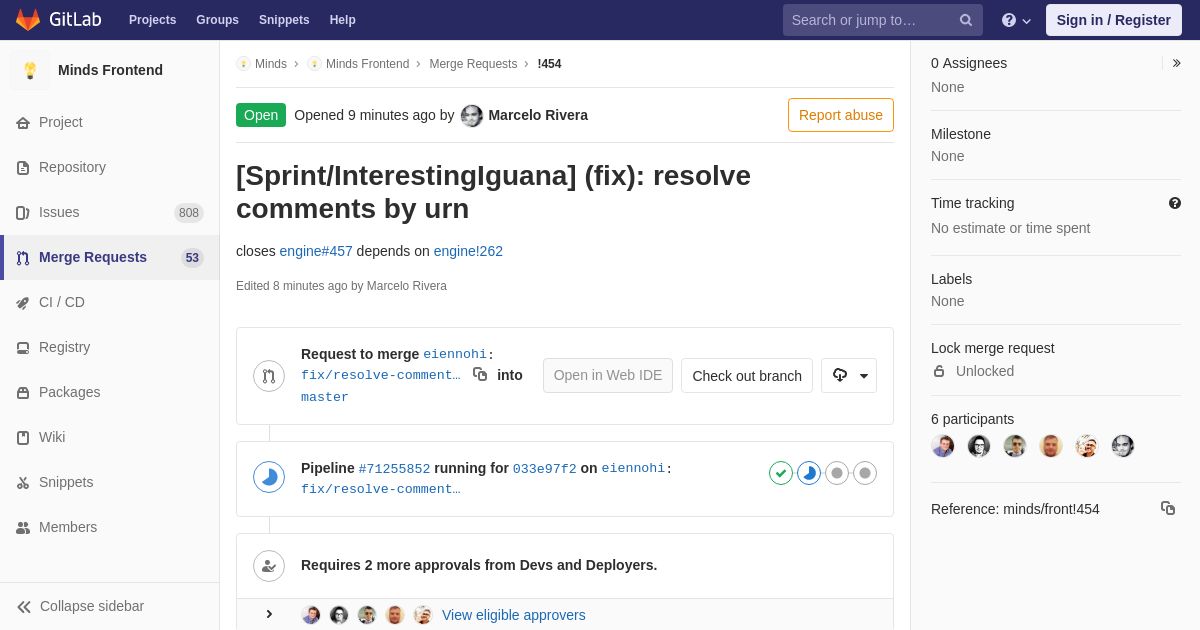Click the Check out branch button
The height and width of the screenshot is (630, 1200).
tap(747, 375)
